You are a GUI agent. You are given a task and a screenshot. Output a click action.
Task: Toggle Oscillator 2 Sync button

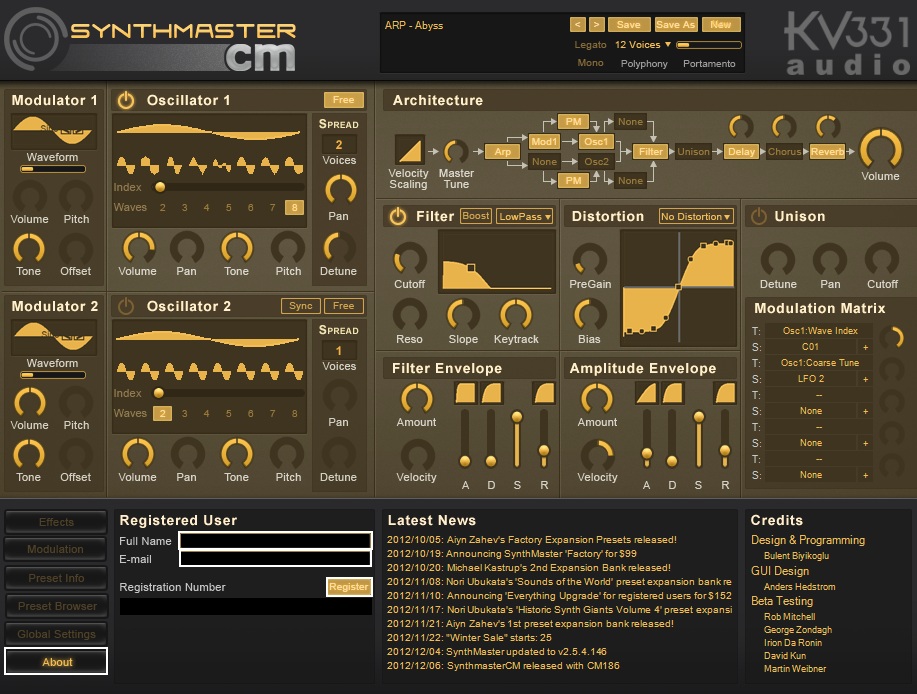[x=301, y=306]
